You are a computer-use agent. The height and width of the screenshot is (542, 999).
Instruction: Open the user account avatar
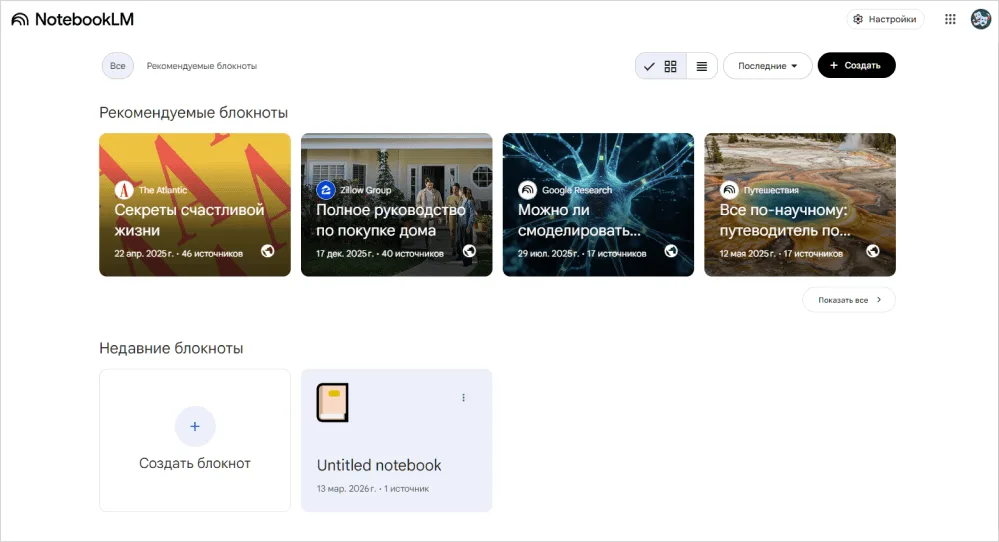click(980, 19)
